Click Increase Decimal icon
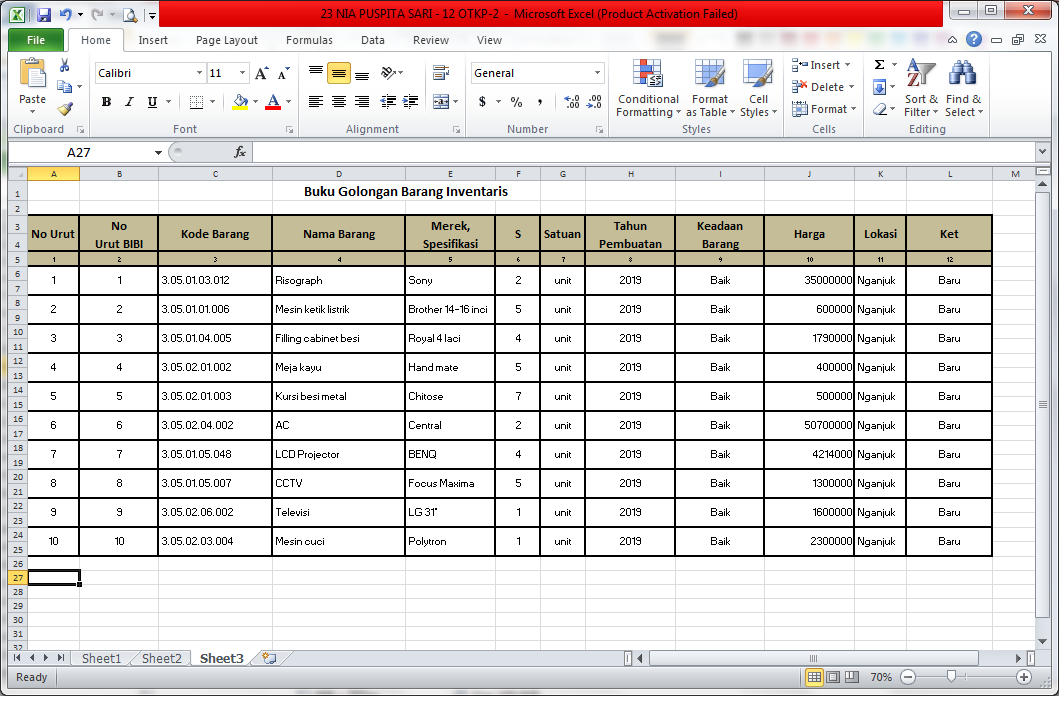This screenshot has height=707, width=1059. [x=571, y=102]
